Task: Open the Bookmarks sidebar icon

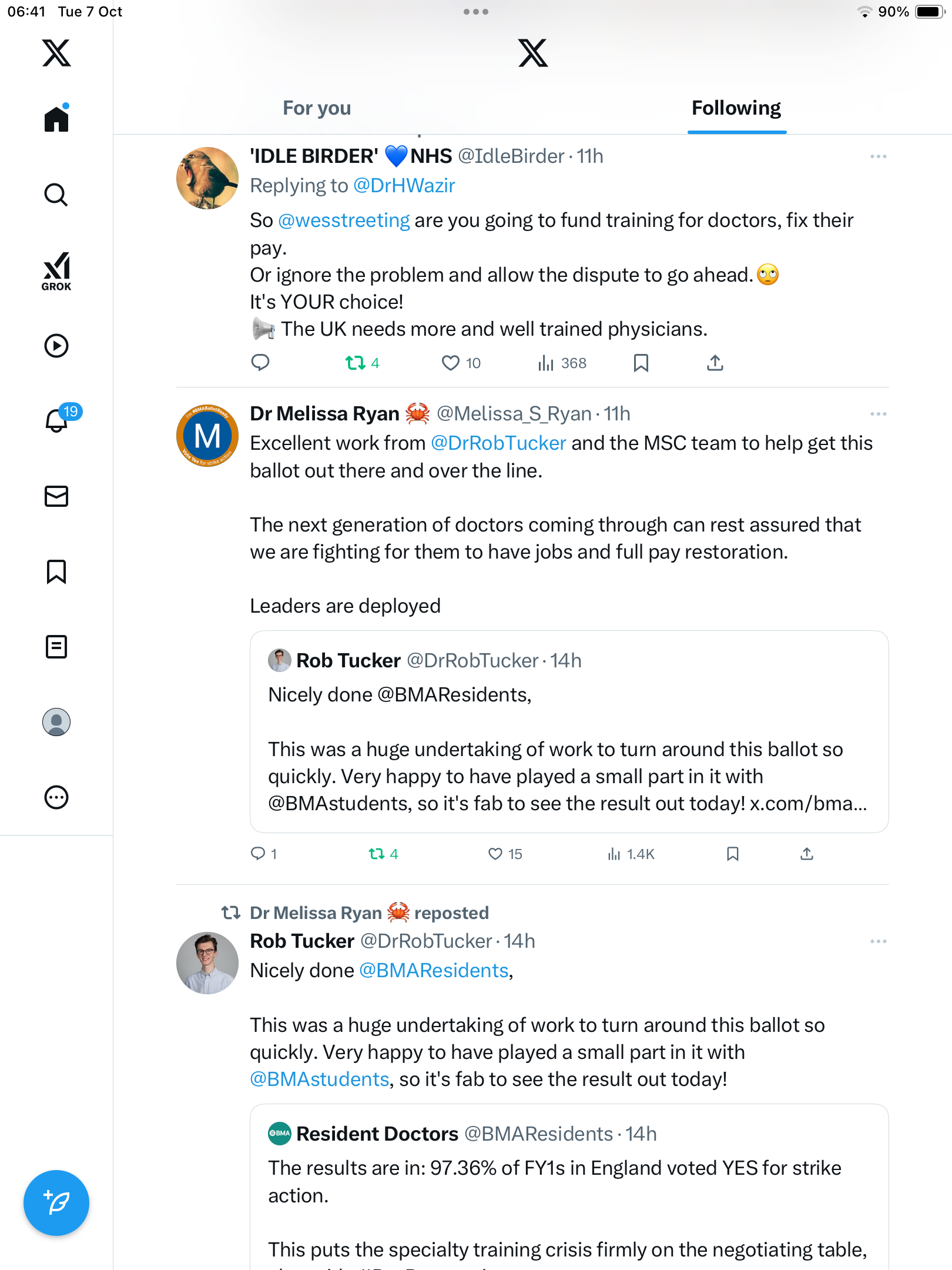Action: 56,571
